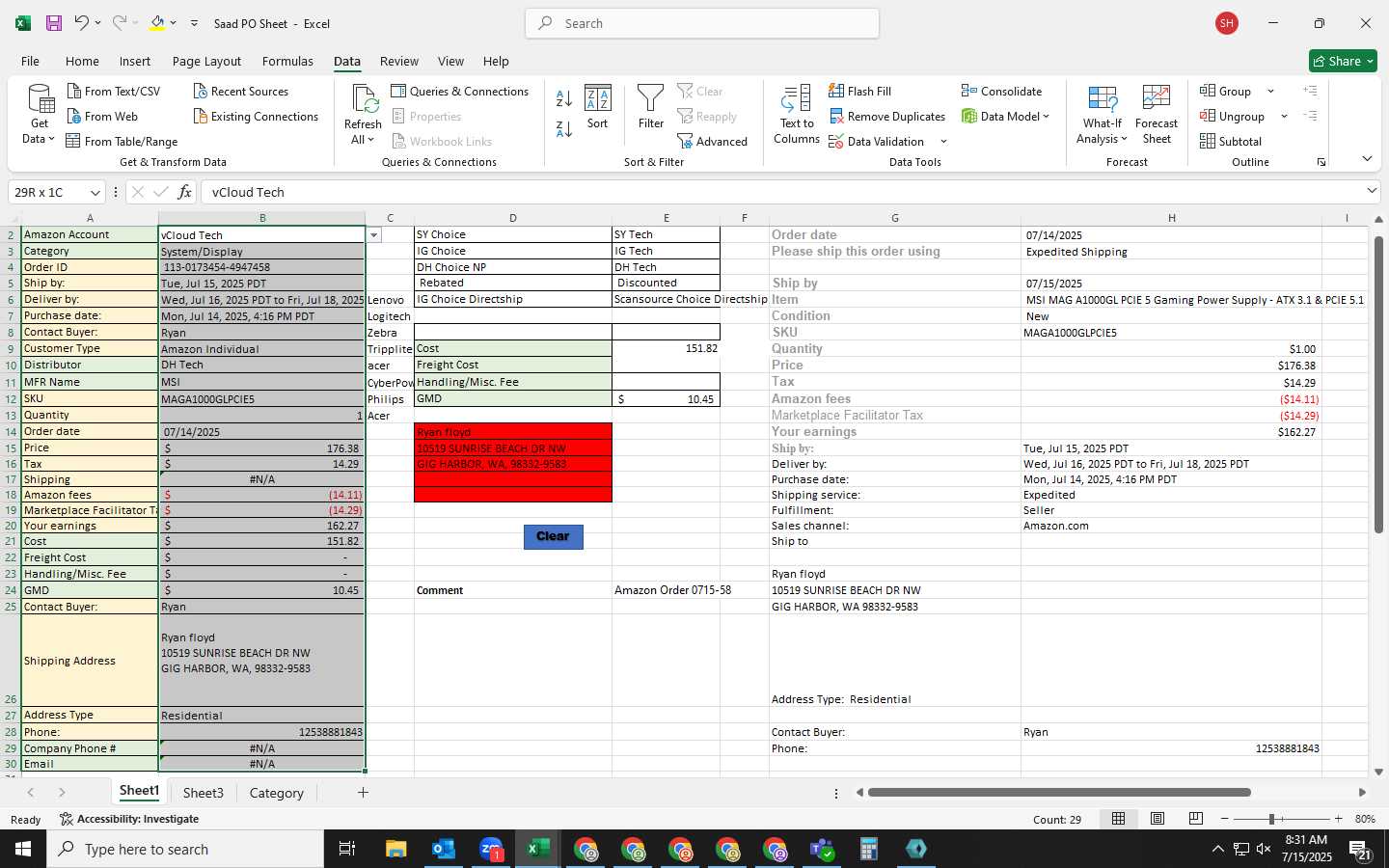Click the vertical scrollbar thumb
Viewport: 1389px width, 868px height.
(x=1378, y=384)
